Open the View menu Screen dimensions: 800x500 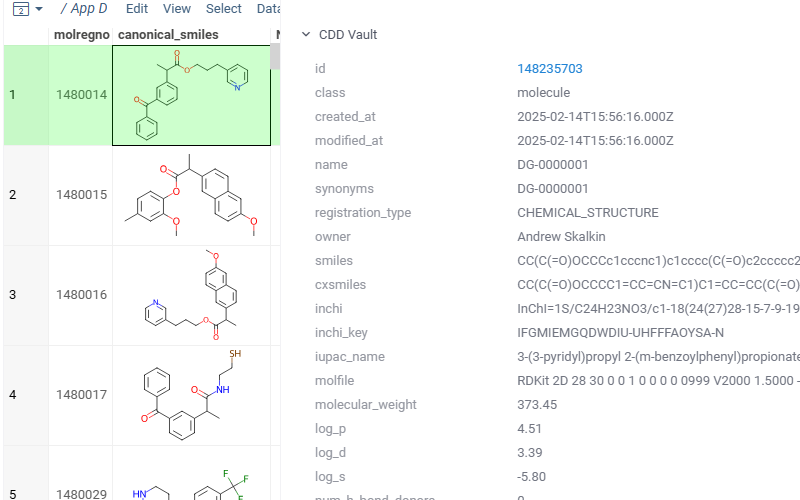tap(177, 9)
